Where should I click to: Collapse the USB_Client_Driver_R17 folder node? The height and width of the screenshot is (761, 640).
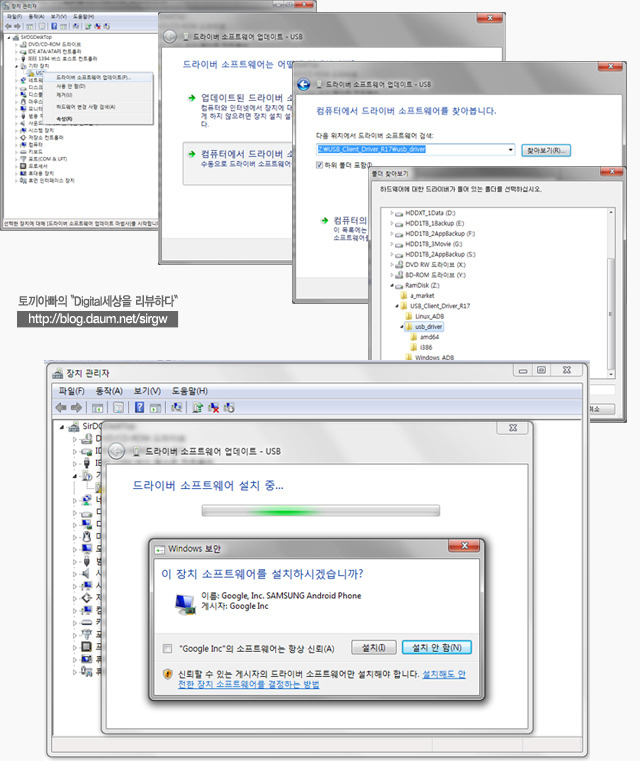(x=397, y=306)
